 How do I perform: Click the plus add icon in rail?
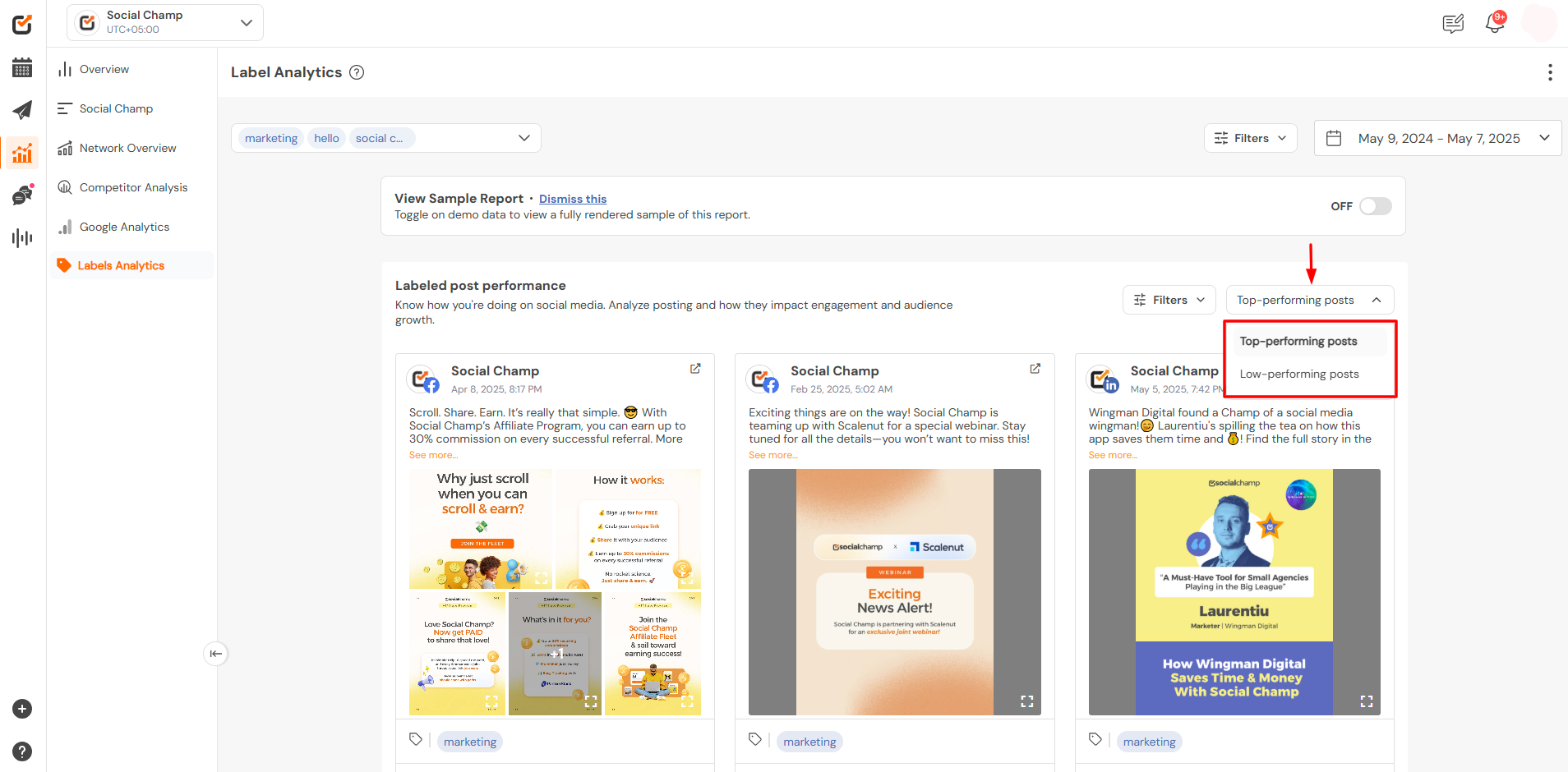(22, 709)
